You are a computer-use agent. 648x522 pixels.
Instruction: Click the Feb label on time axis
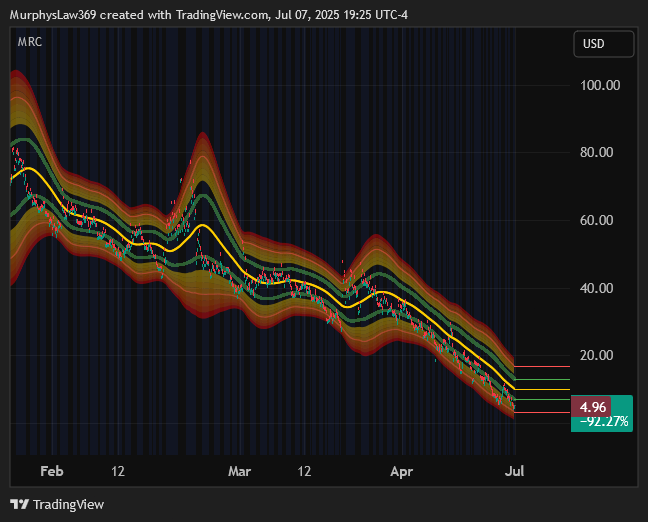point(52,471)
